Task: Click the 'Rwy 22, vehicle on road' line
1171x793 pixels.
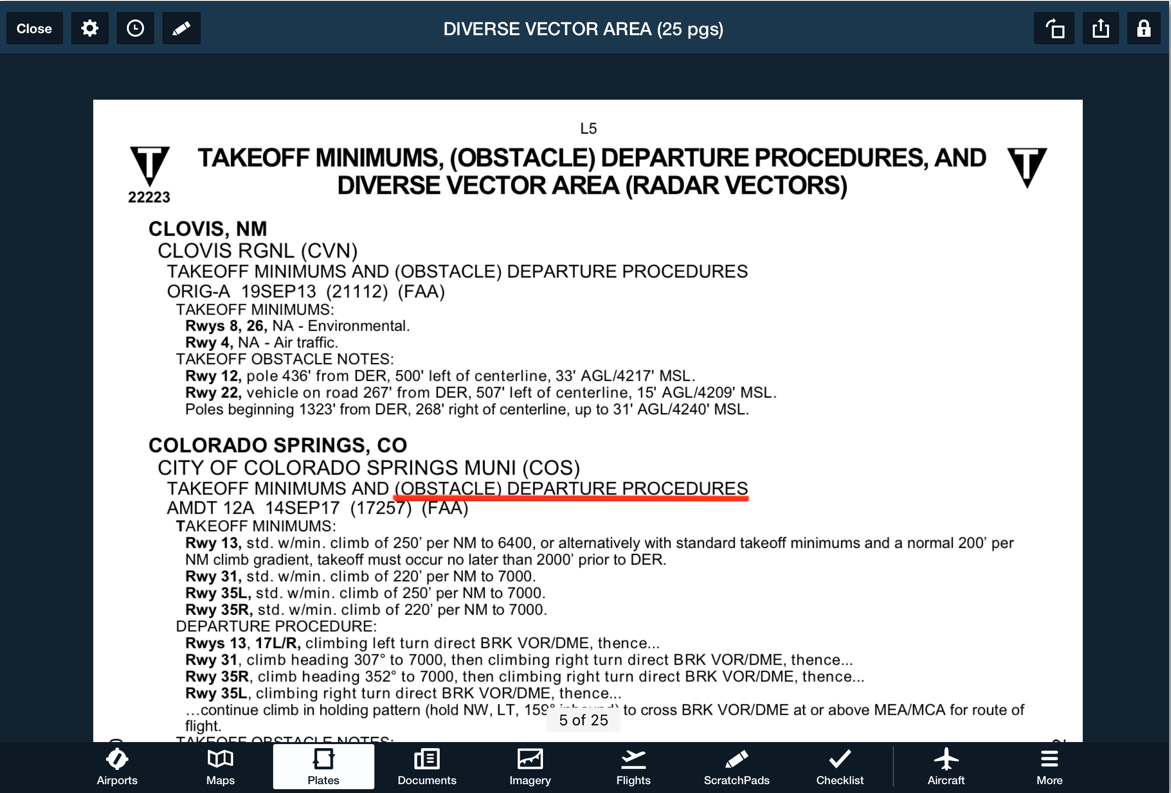Action: coord(481,393)
